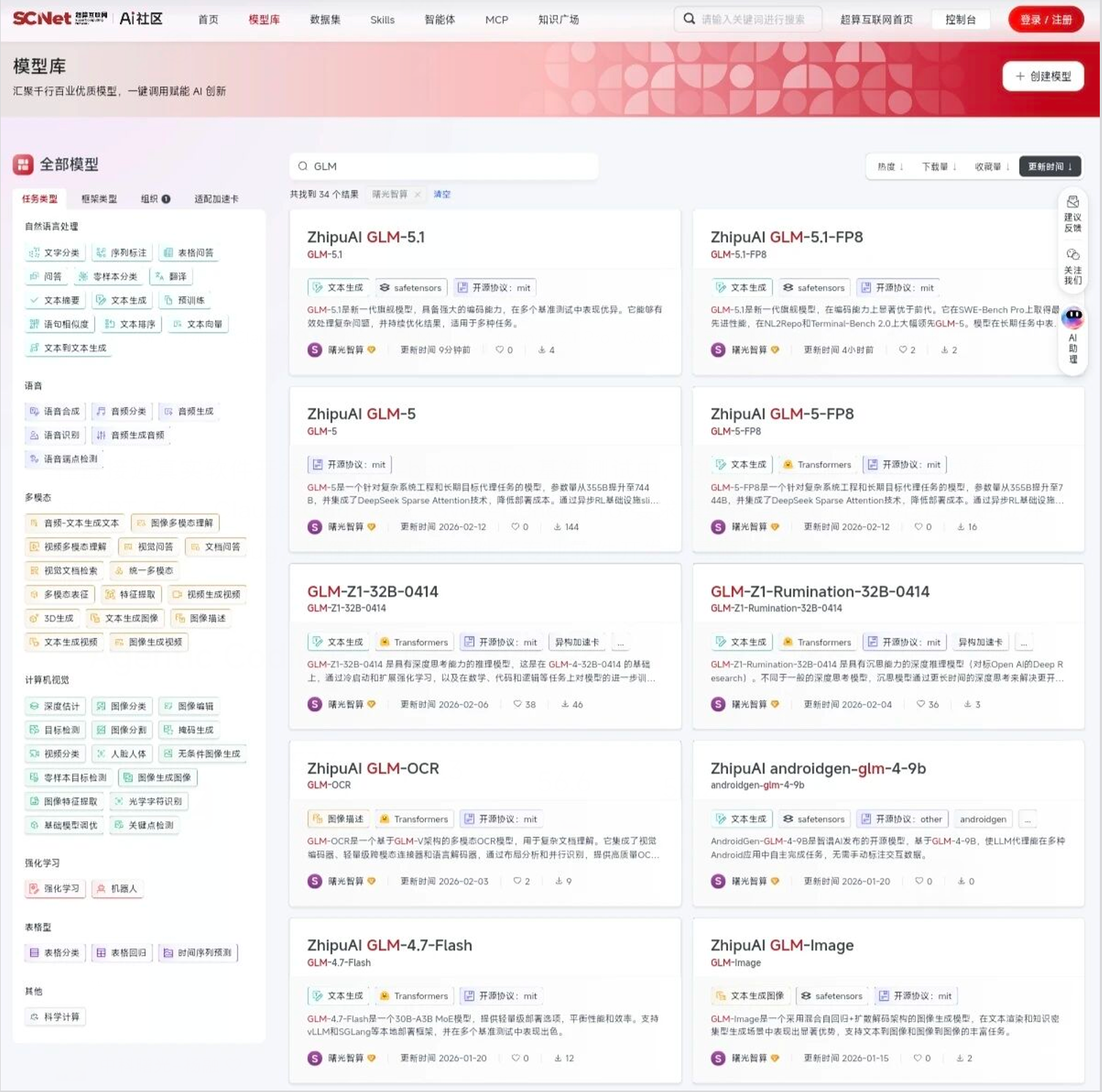Open the 数据集 navigation menu item

pos(325,20)
